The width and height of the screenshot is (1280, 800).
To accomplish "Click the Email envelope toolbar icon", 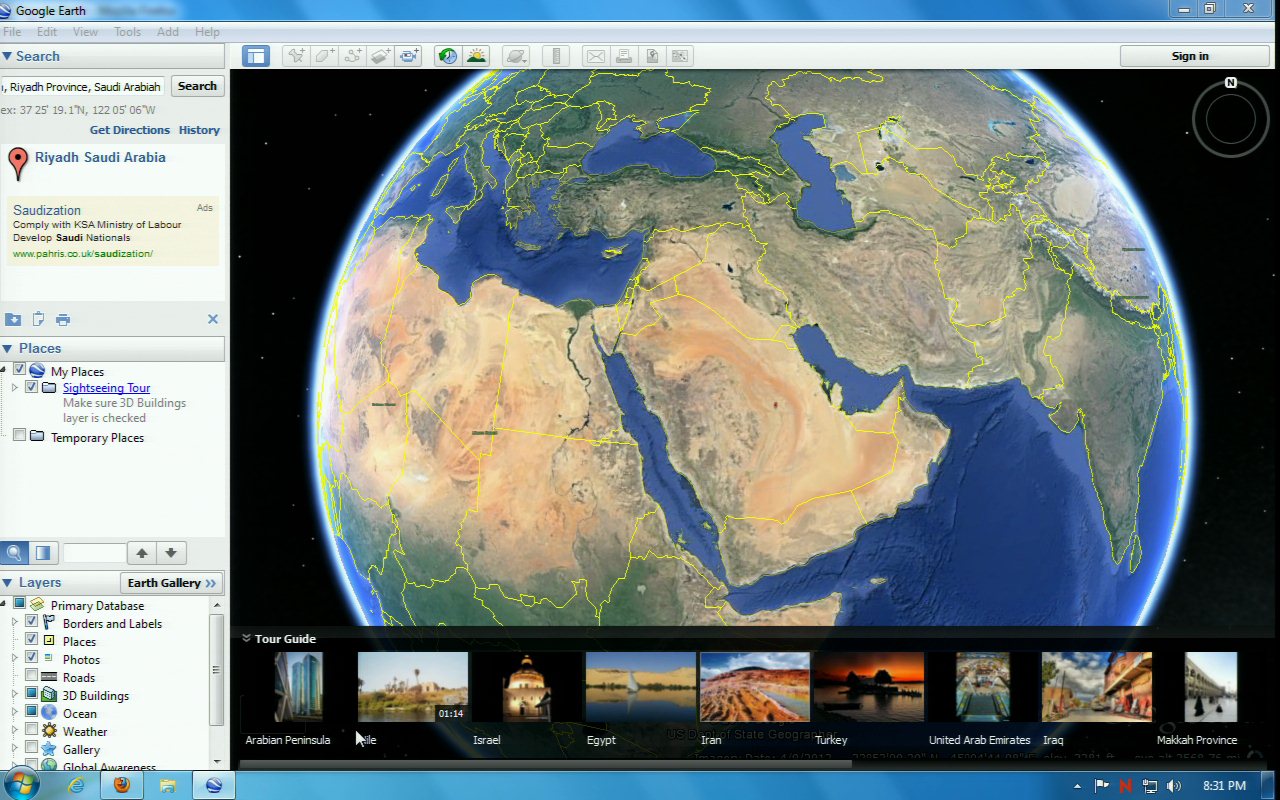I will tap(596, 56).
